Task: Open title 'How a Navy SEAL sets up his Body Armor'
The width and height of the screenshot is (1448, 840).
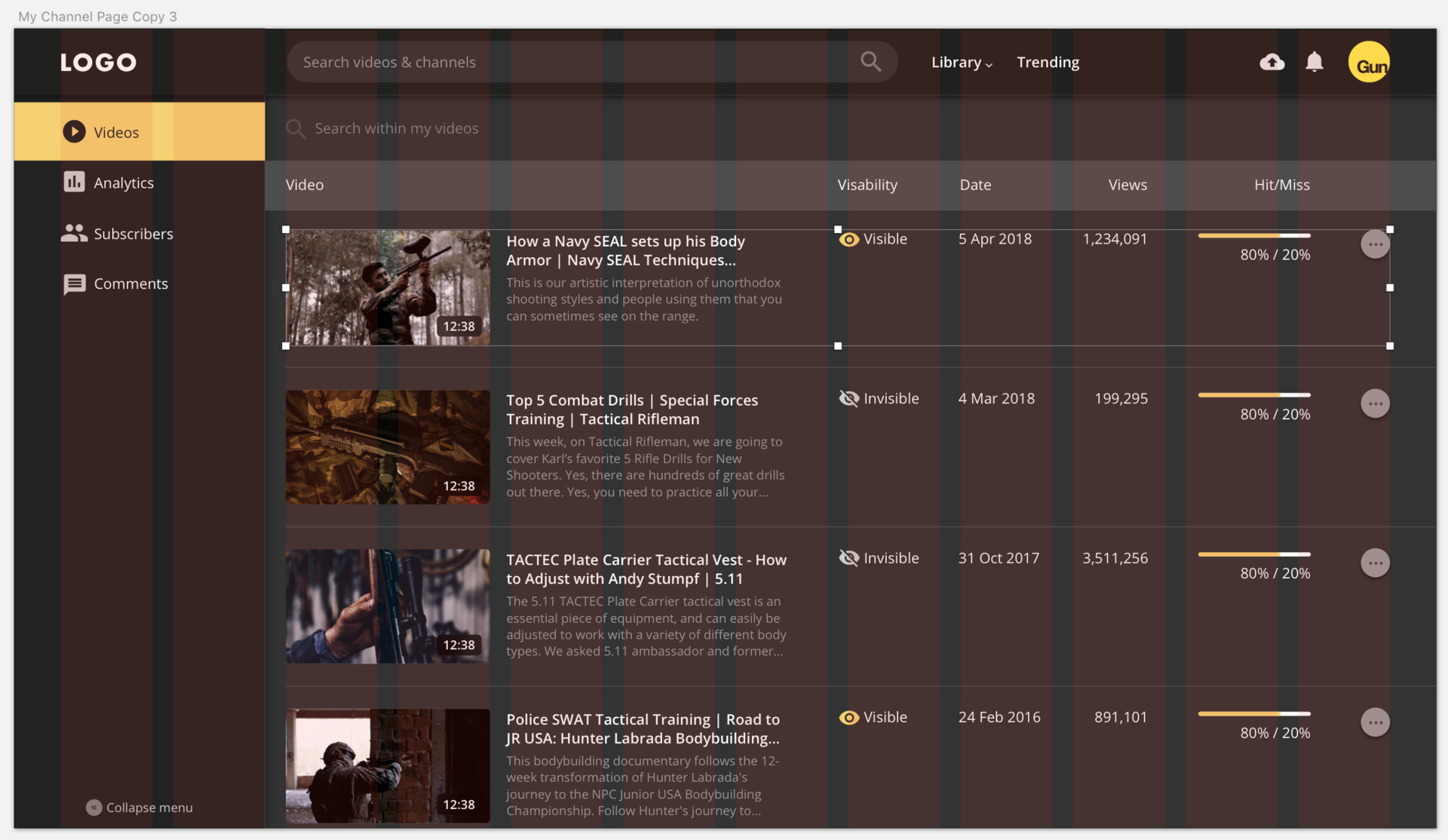Action: (x=625, y=250)
